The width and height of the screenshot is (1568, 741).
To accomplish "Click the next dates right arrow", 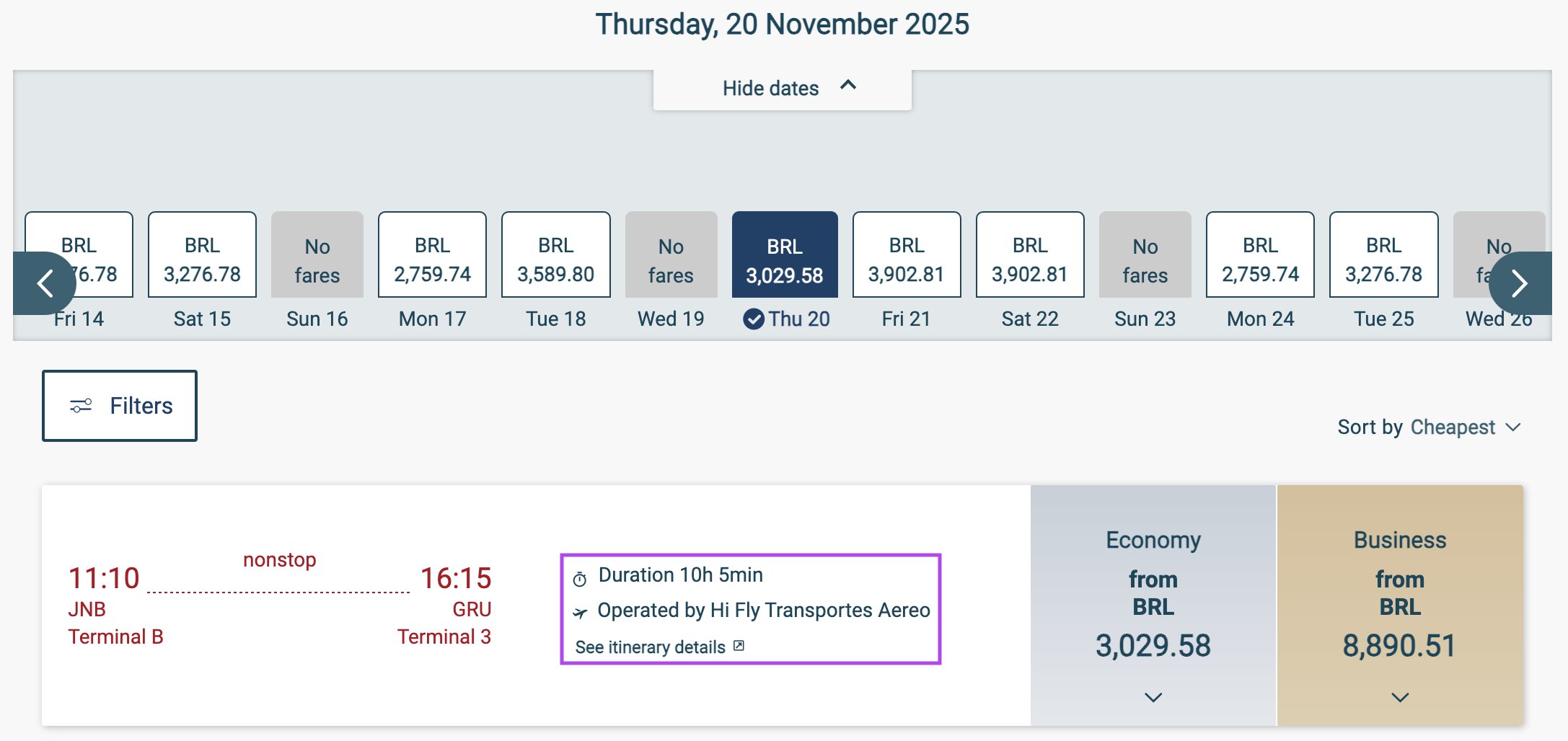I will pyautogui.click(x=1520, y=283).
